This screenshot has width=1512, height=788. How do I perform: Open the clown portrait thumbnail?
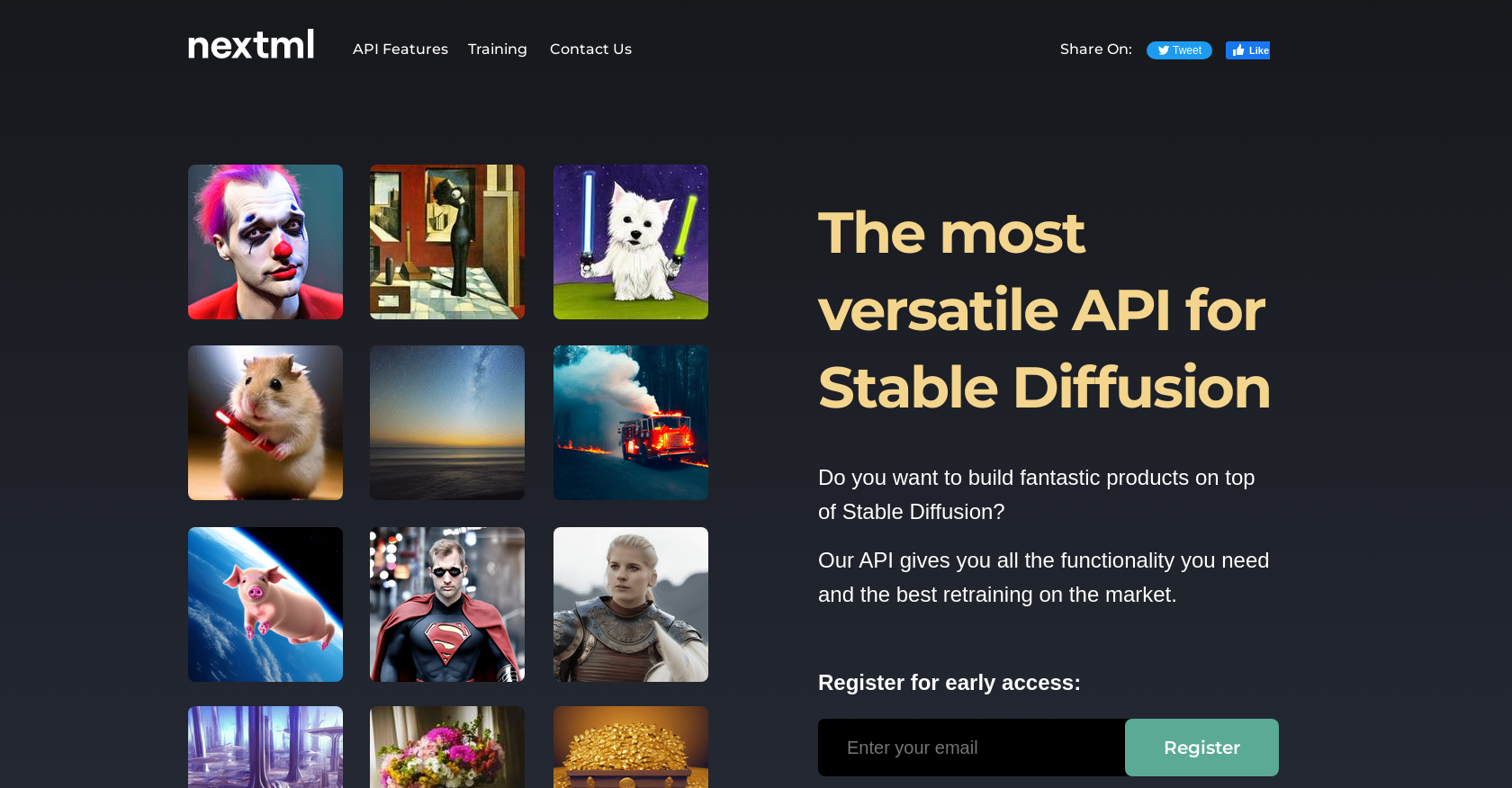[265, 242]
